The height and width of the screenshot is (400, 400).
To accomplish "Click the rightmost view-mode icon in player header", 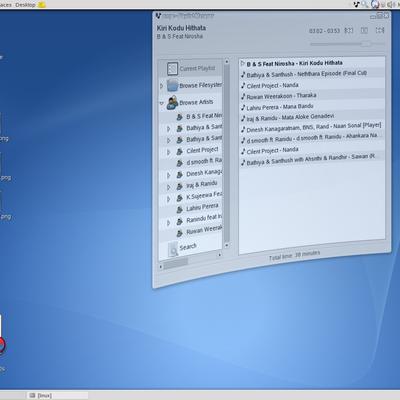I will [x=380, y=30].
